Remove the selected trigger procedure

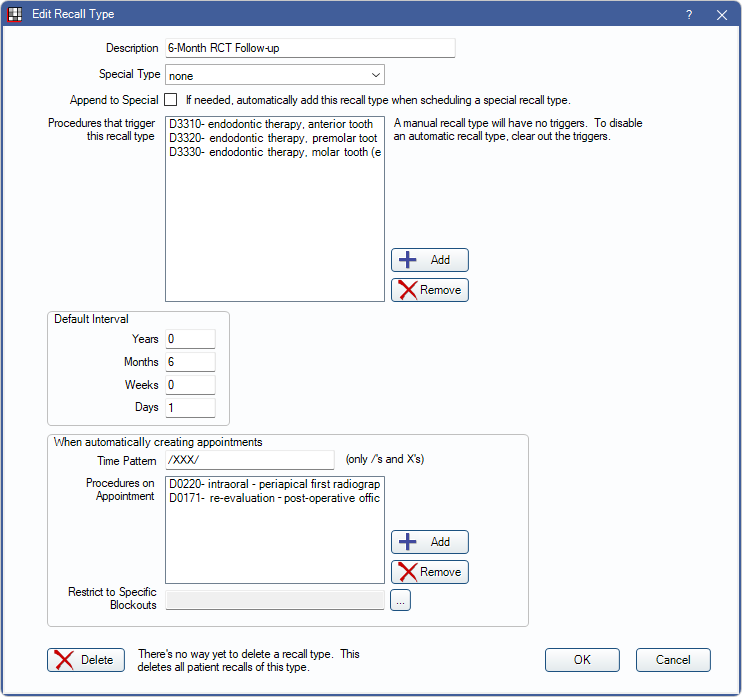(x=429, y=290)
